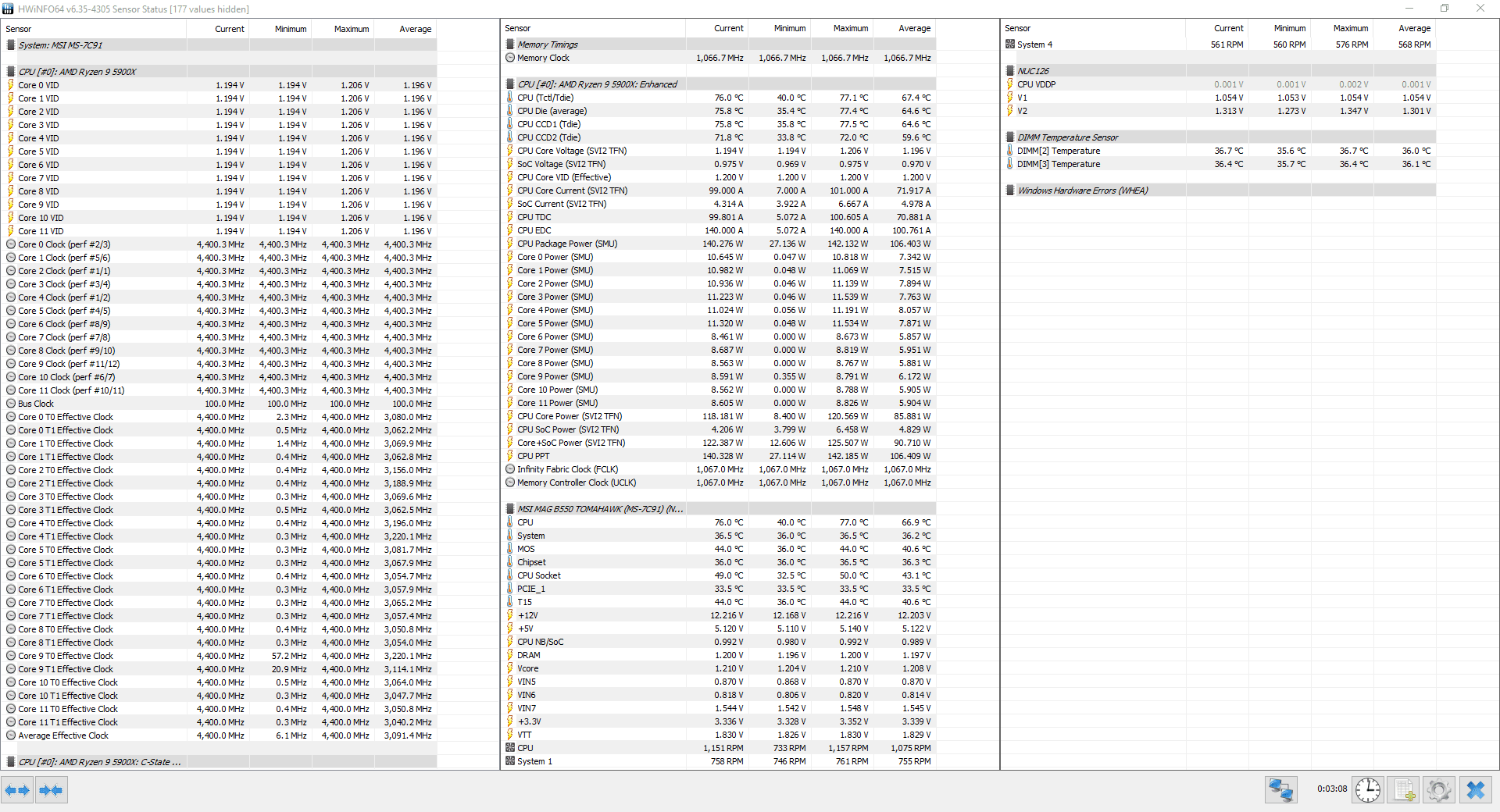The image size is (1500, 812).
Task: Click the shrink layout arrows button
Action: click(51, 790)
